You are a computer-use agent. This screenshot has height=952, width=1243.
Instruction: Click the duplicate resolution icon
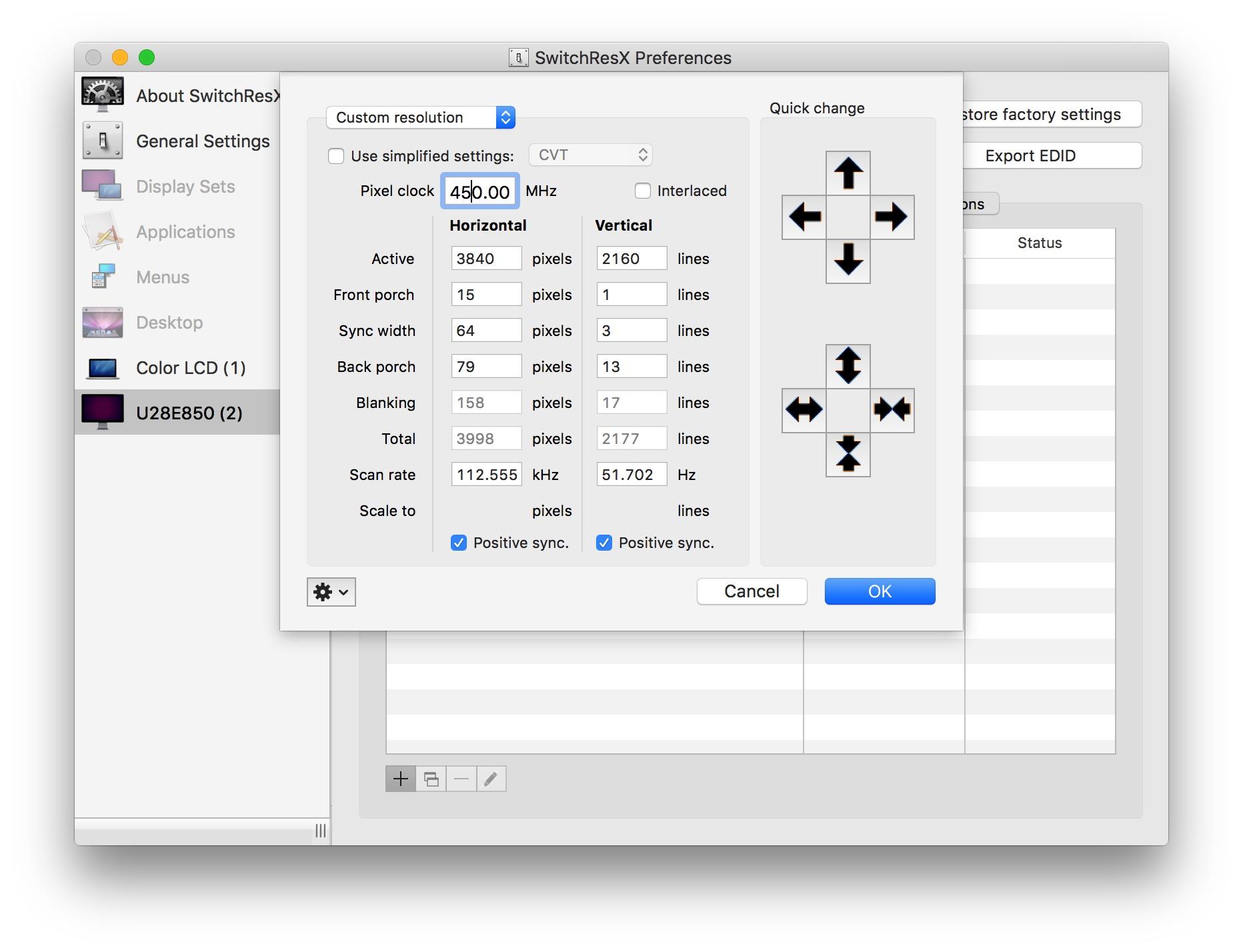[x=431, y=779]
